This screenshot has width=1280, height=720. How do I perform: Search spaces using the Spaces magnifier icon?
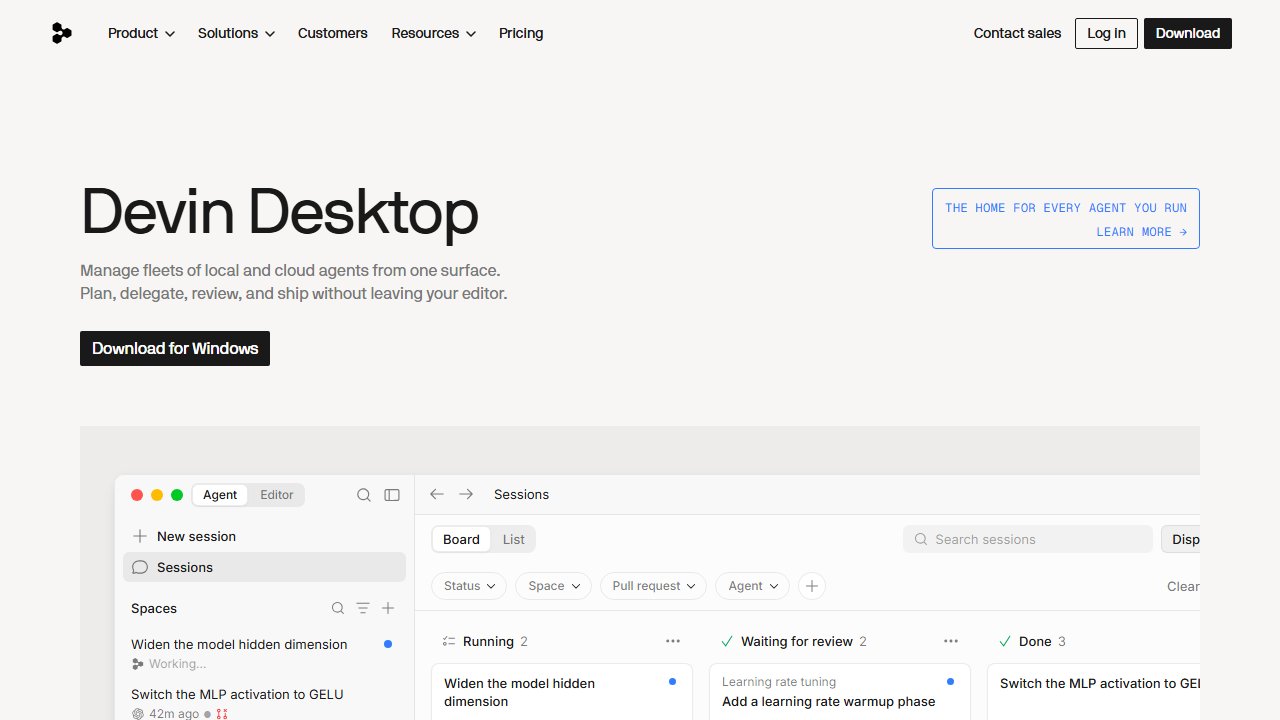(x=338, y=608)
